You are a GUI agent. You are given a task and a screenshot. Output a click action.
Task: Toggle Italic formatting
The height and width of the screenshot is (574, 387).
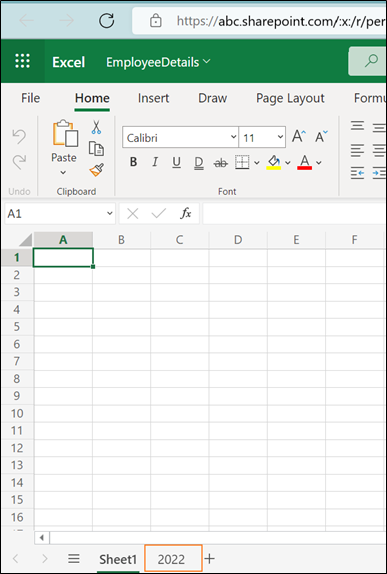[x=155, y=162]
